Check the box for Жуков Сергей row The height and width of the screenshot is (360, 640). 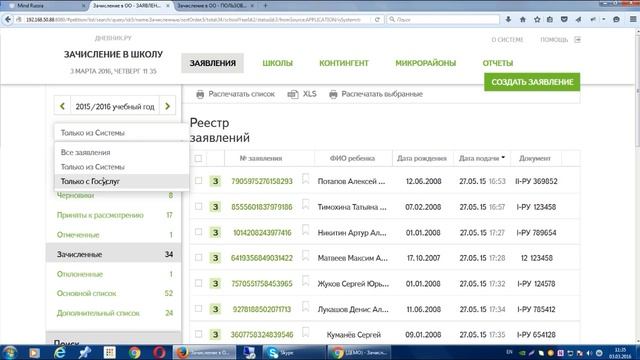198,283
